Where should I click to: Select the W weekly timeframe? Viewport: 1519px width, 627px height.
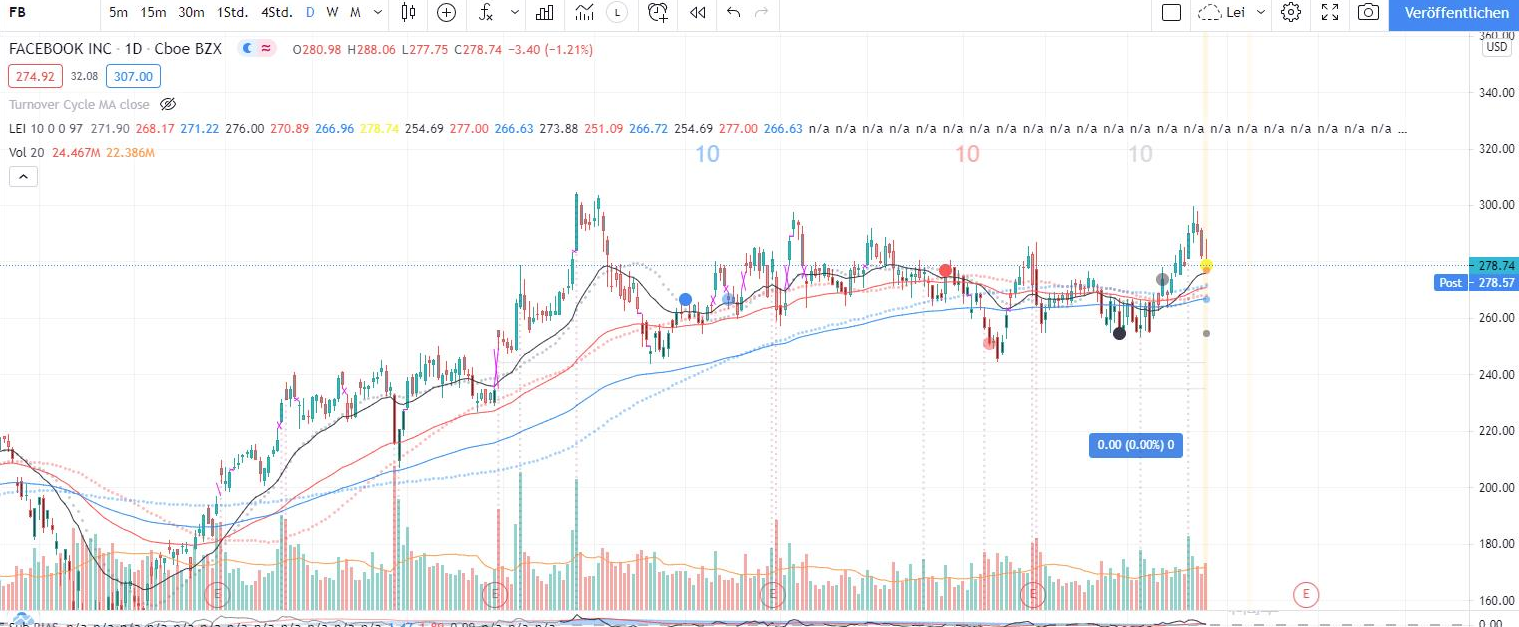tap(332, 12)
